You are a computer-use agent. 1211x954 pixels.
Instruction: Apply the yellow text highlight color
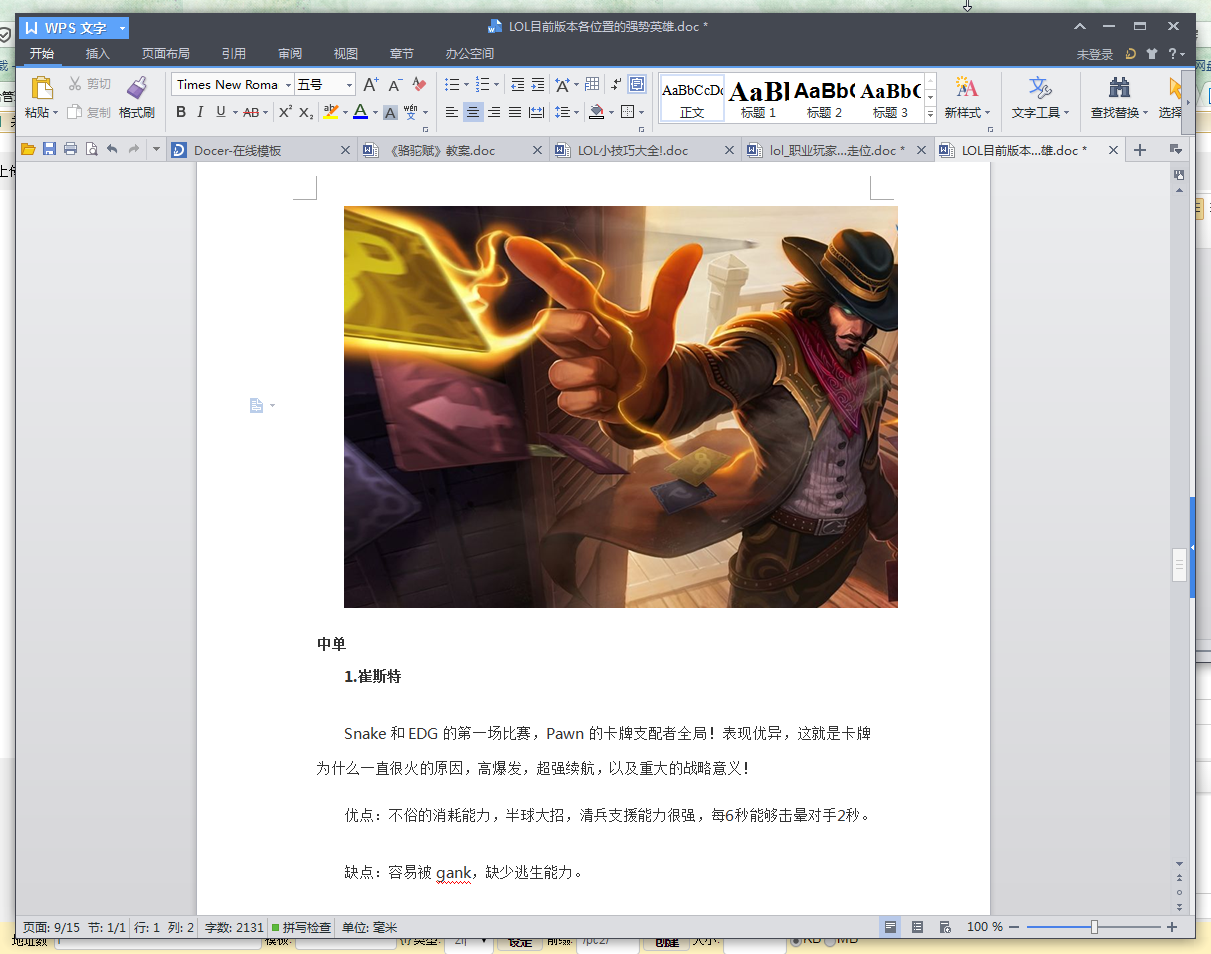(331, 112)
